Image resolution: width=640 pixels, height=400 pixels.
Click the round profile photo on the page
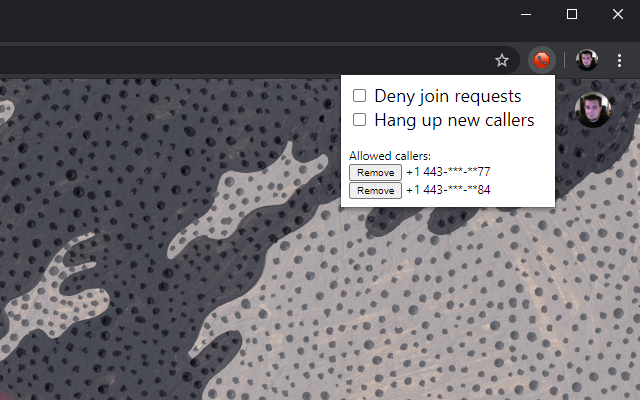click(593, 110)
